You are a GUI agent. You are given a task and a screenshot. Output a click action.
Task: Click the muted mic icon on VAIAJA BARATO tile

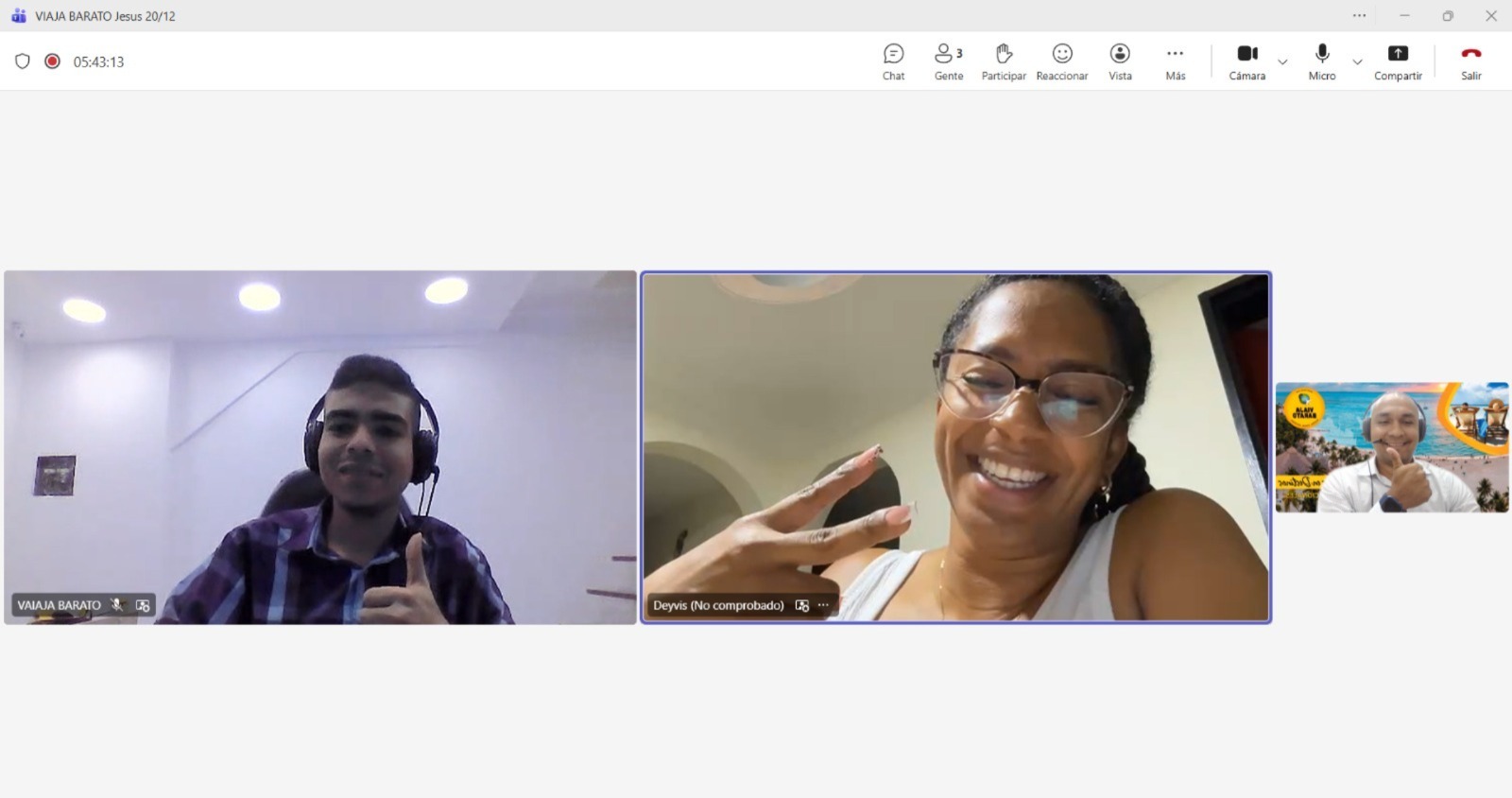[x=117, y=605]
